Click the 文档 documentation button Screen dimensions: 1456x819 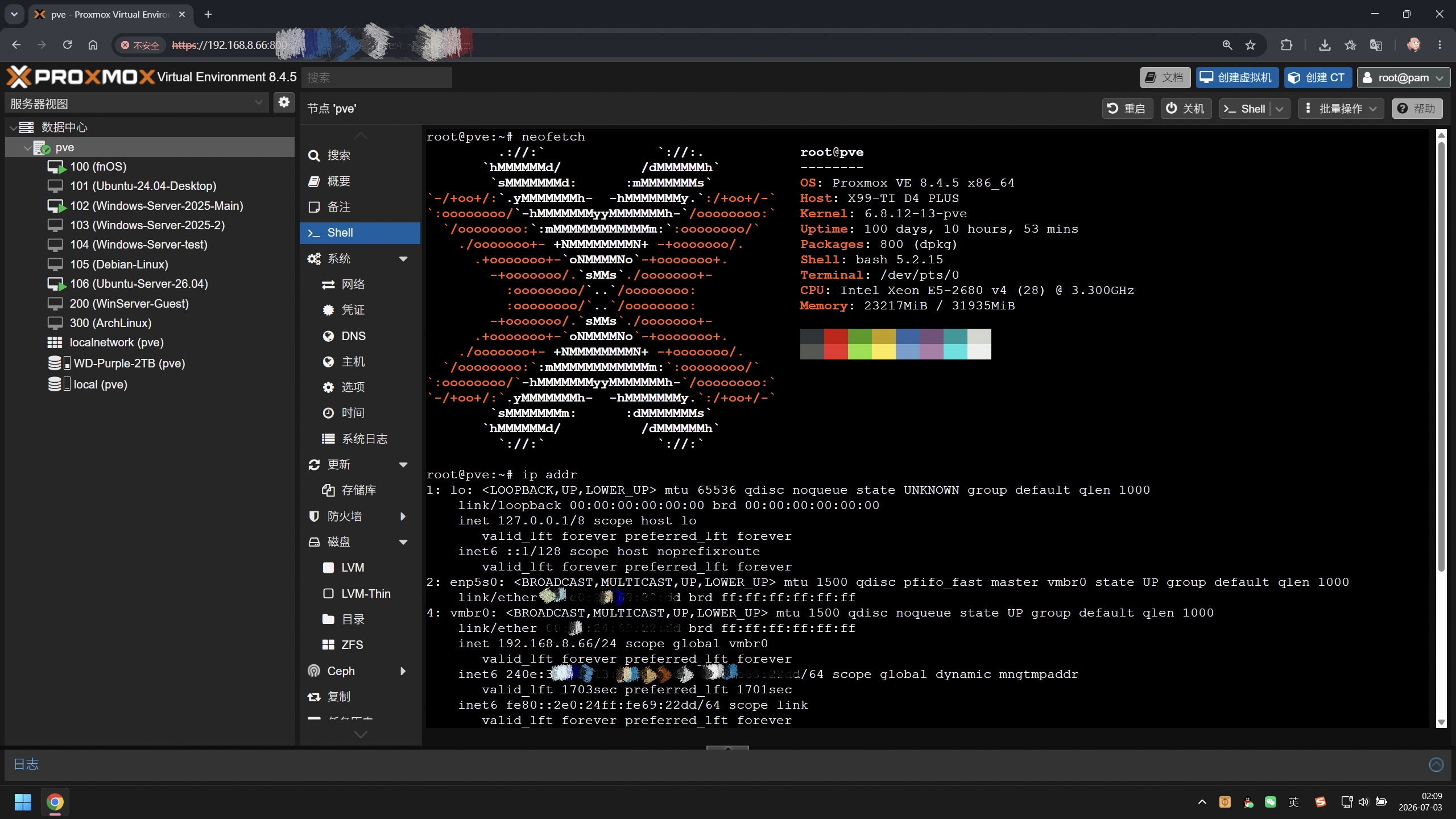[x=1165, y=77]
